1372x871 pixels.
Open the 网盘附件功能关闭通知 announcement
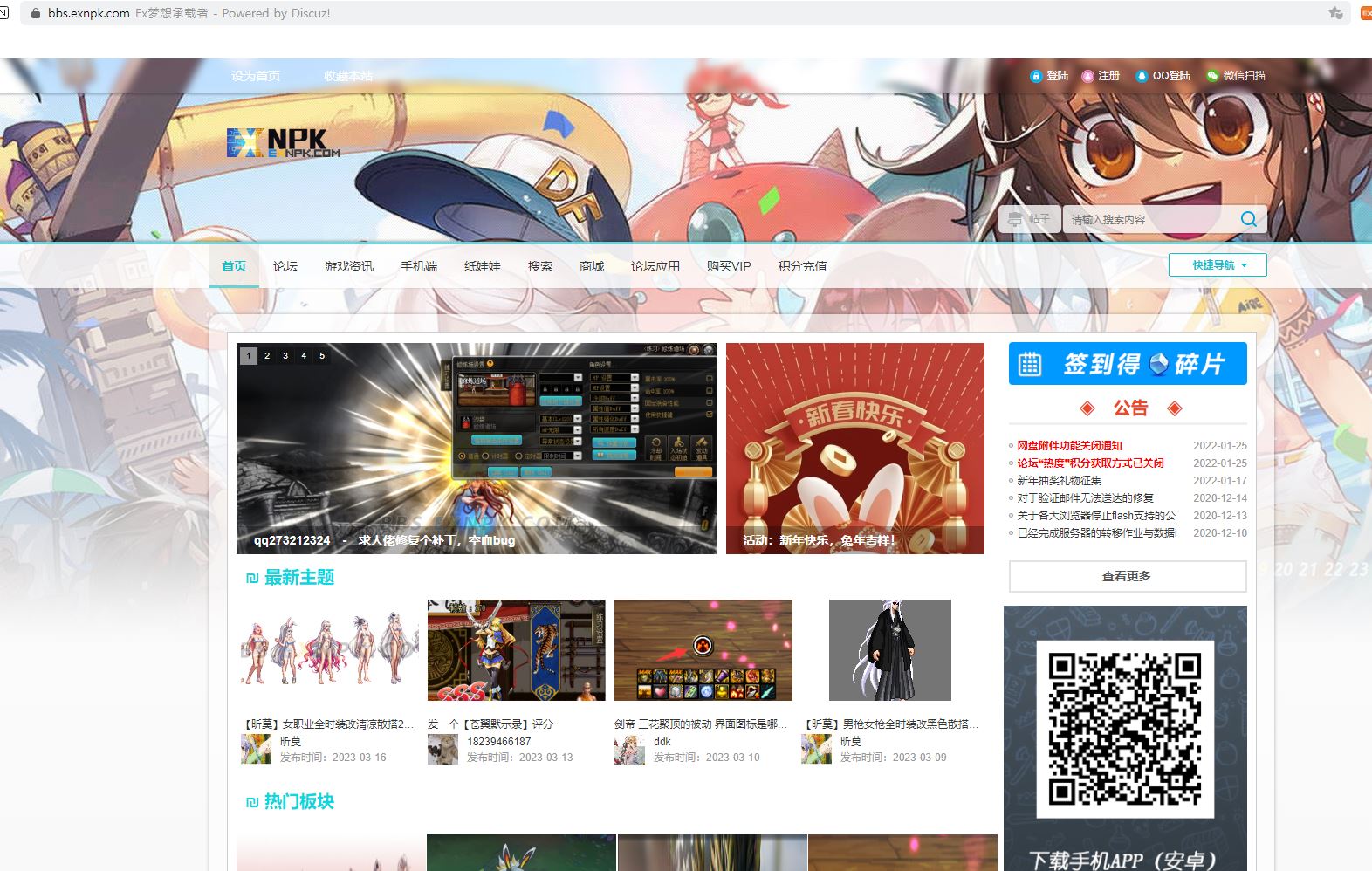coord(1069,445)
